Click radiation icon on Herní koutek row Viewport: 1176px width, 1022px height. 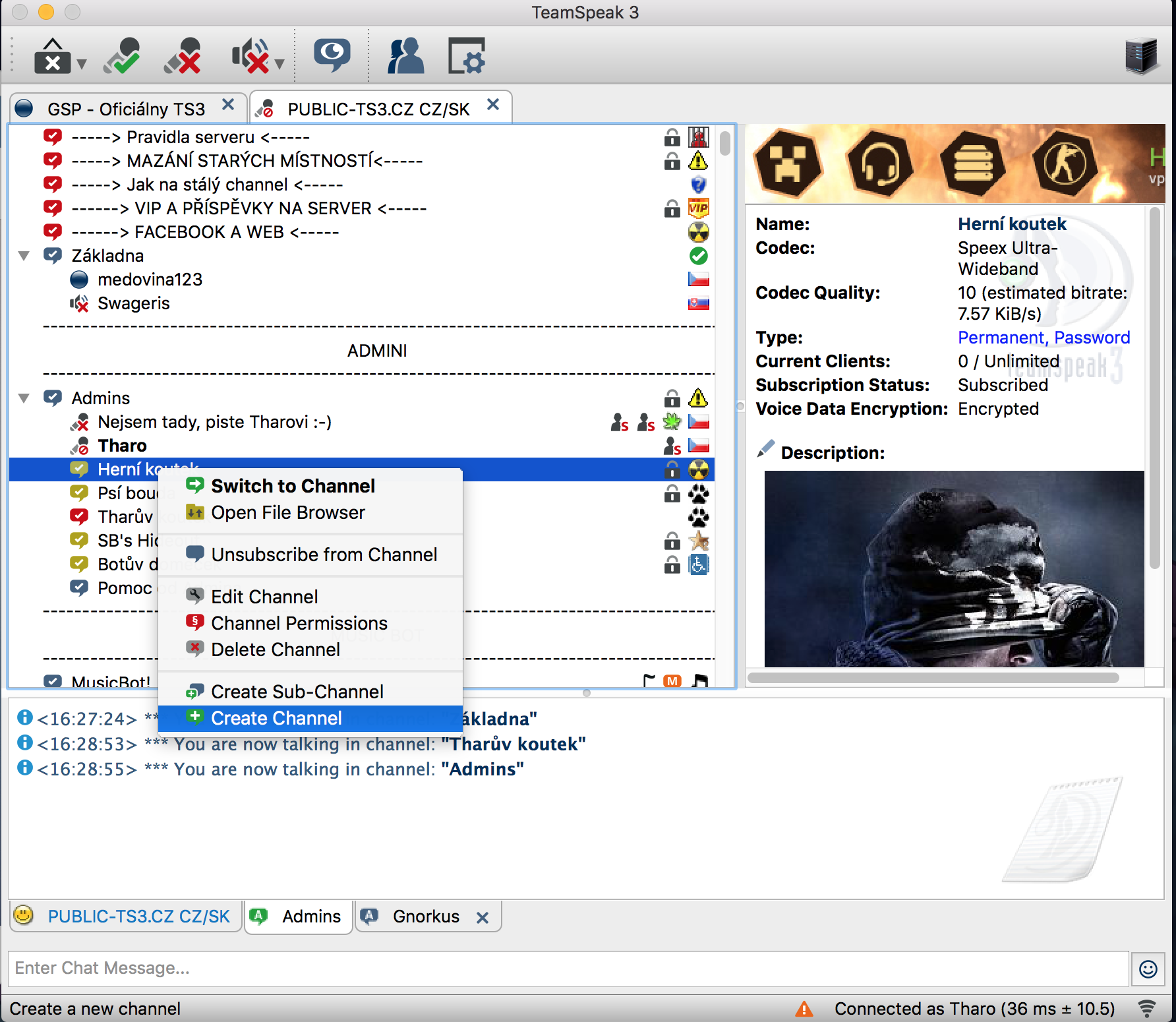click(x=699, y=469)
